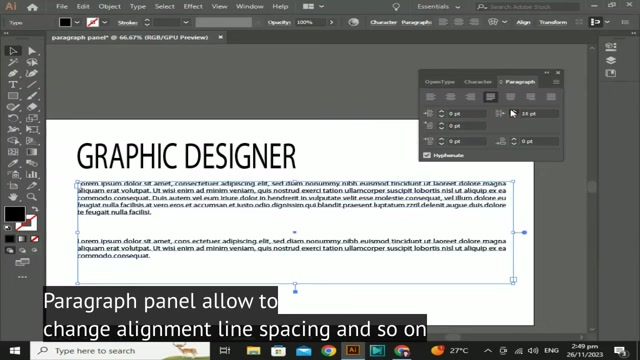640x360 pixels.
Task: Select the Shape Builder tool
Action: tap(13, 140)
